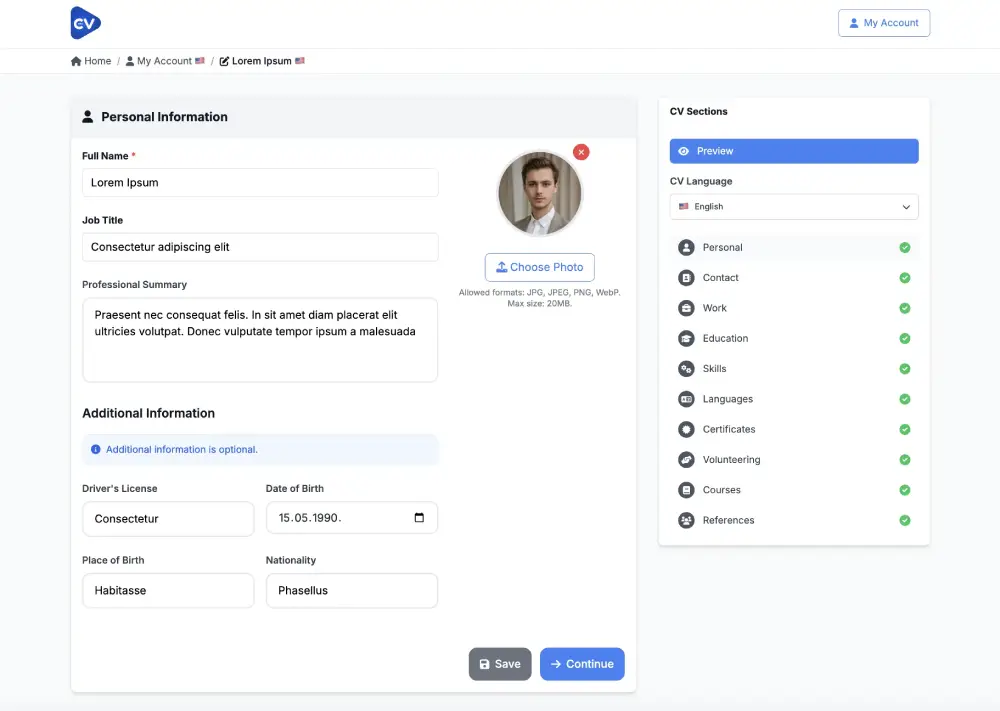Click the Choose Photo button
The width and height of the screenshot is (1000, 711).
(539, 267)
